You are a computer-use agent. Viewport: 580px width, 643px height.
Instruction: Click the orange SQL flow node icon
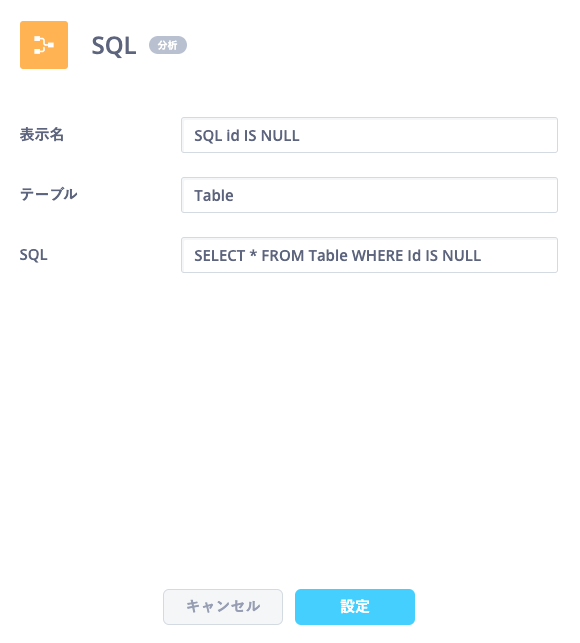click(44, 45)
